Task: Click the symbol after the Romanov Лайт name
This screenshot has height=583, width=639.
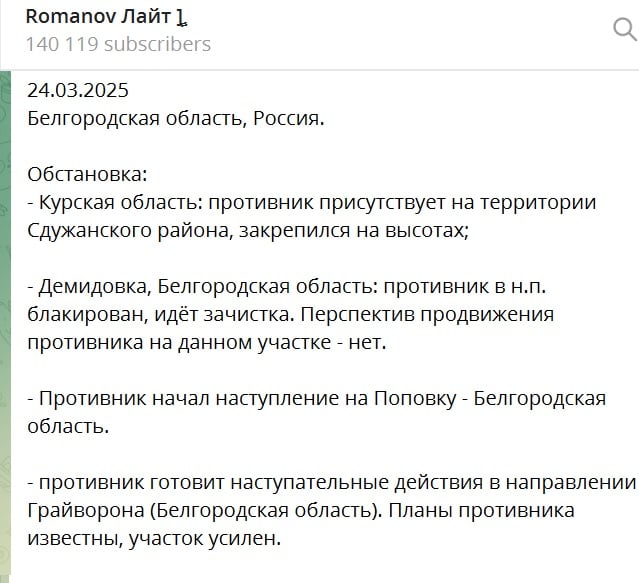Action: 182,18
